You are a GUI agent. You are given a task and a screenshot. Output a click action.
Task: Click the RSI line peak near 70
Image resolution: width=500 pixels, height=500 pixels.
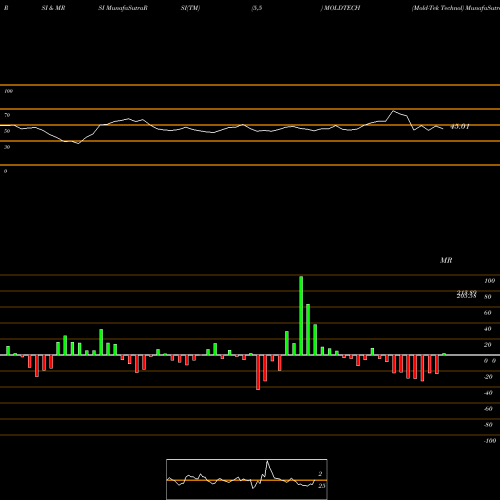[394, 111]
